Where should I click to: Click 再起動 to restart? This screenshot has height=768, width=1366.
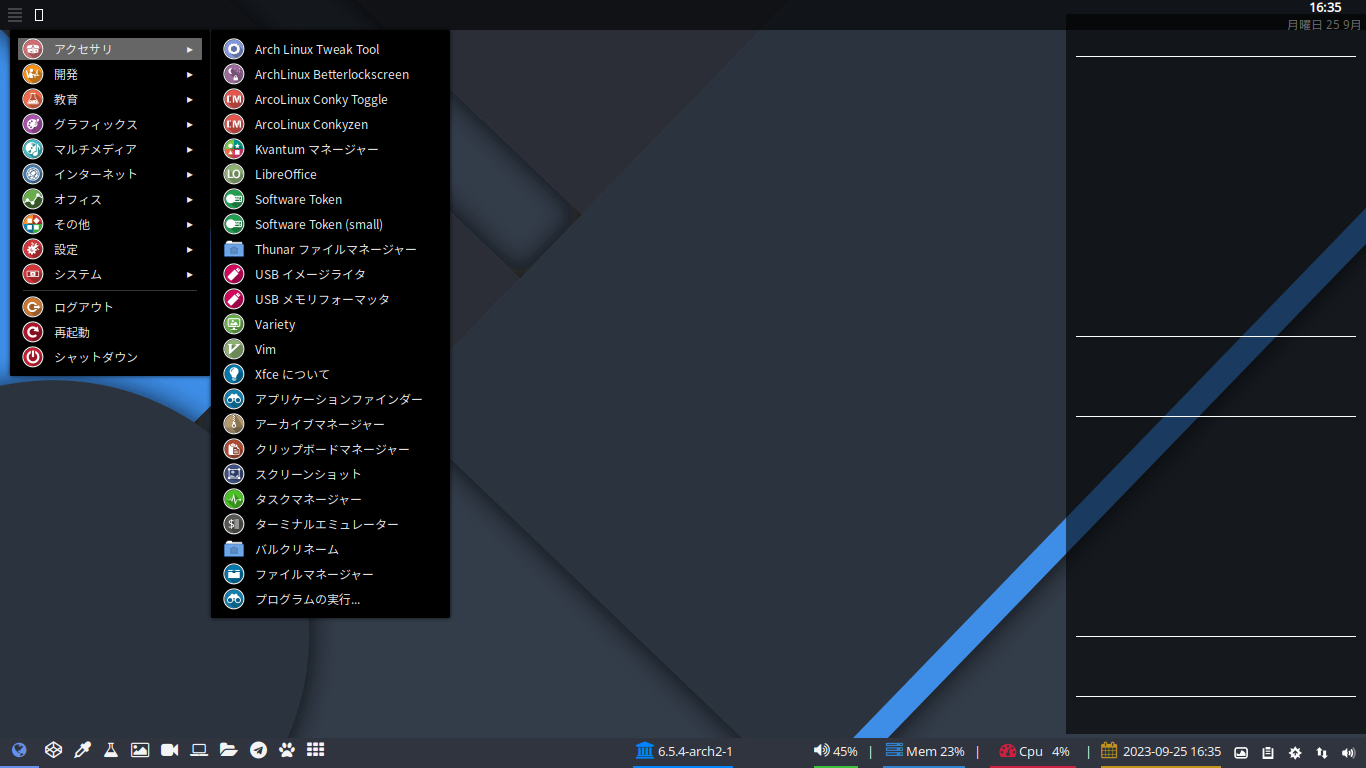coord(110,332)
